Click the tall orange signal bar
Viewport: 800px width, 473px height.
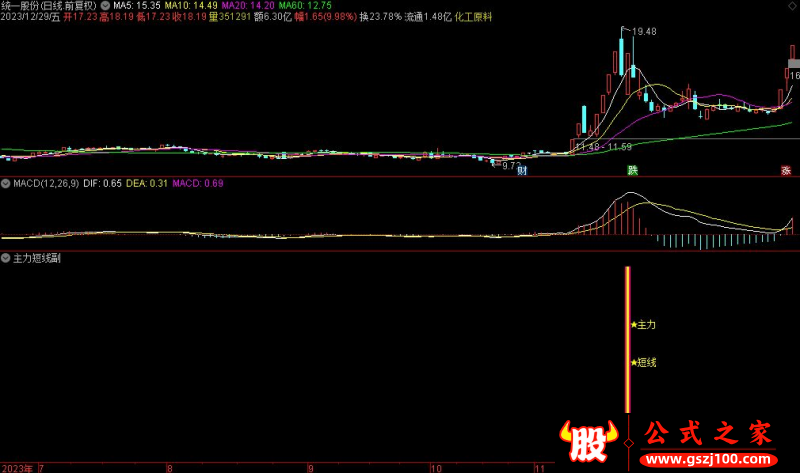[627, 340]
